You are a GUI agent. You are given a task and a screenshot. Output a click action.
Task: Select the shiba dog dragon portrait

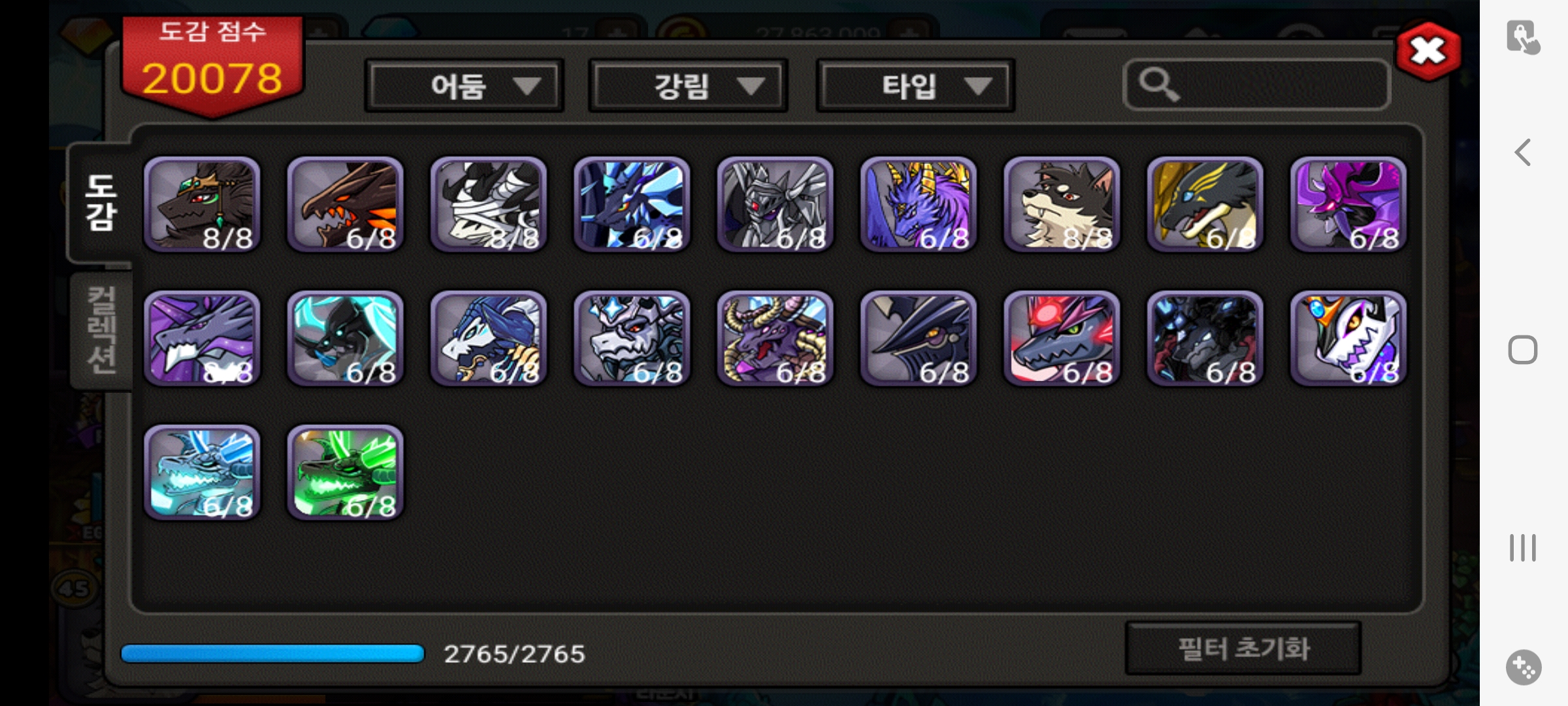[x=1062, y=205]
